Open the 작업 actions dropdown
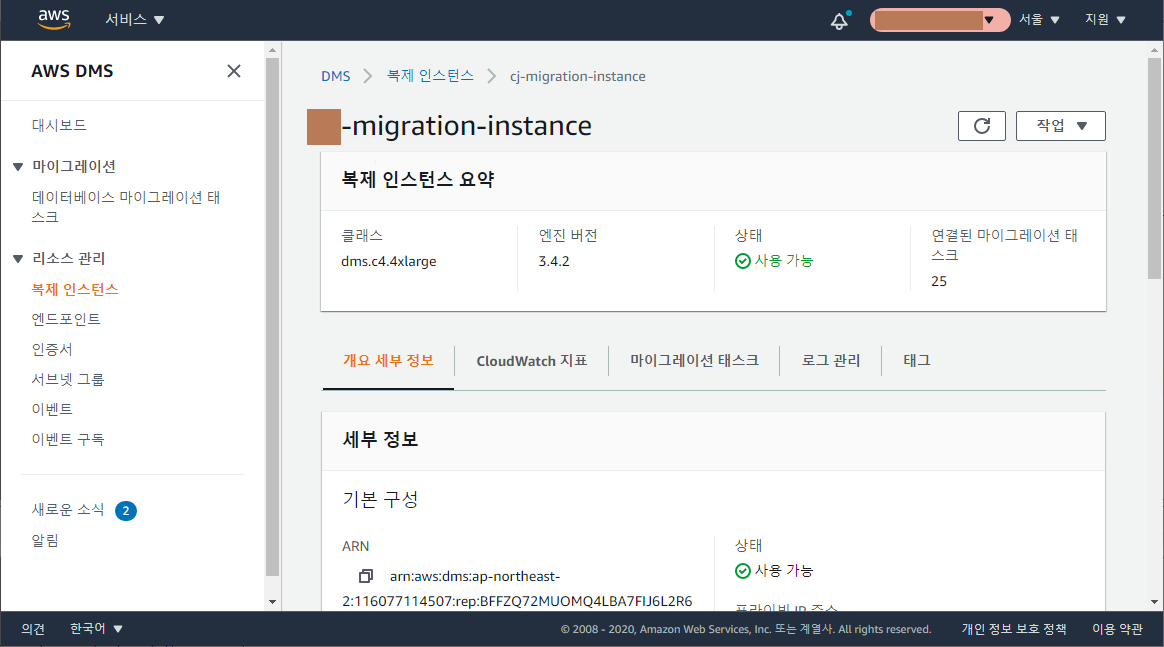 pos(1060,126)
